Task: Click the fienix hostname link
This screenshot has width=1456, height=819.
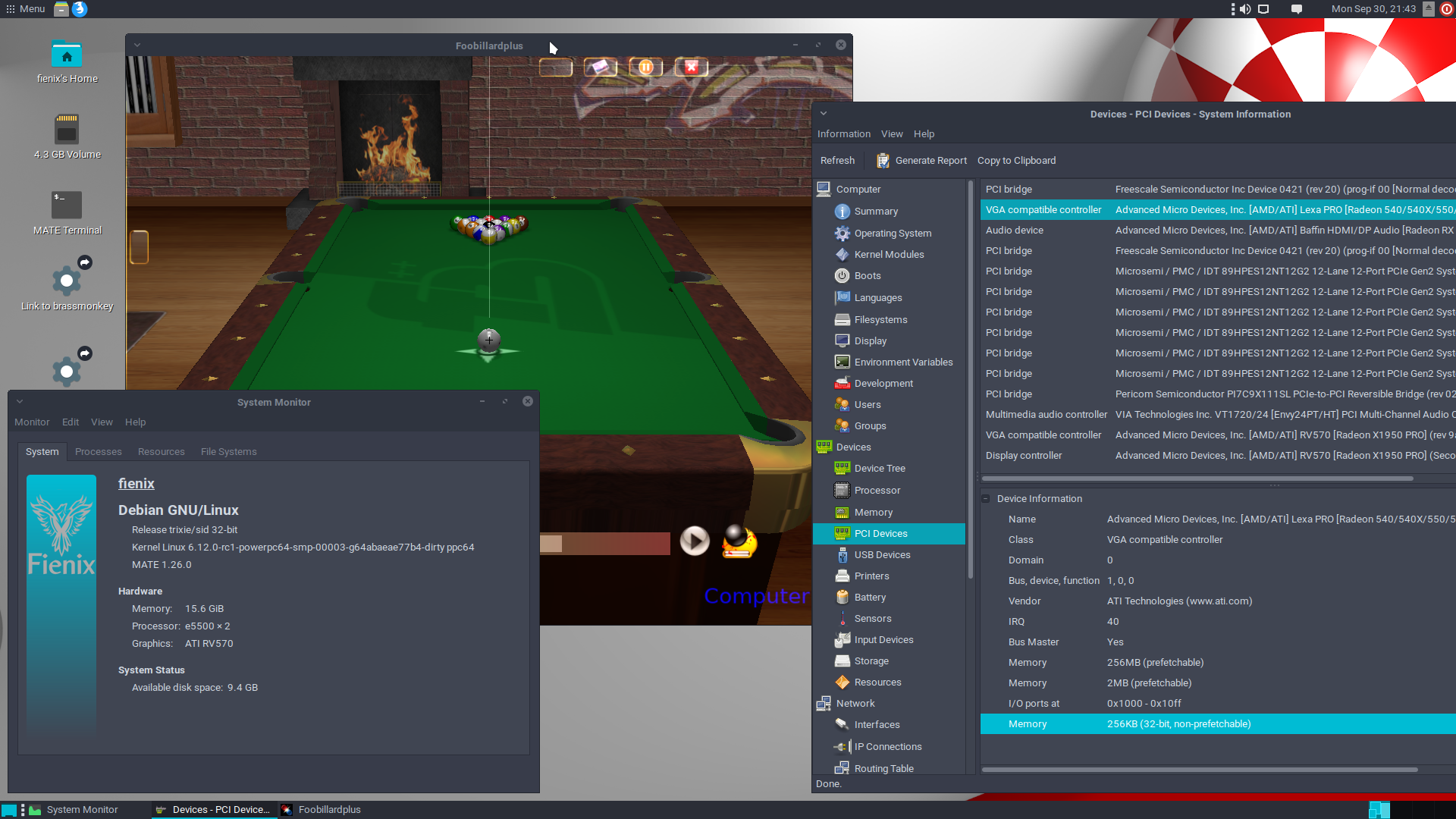Action: [136, 484]
